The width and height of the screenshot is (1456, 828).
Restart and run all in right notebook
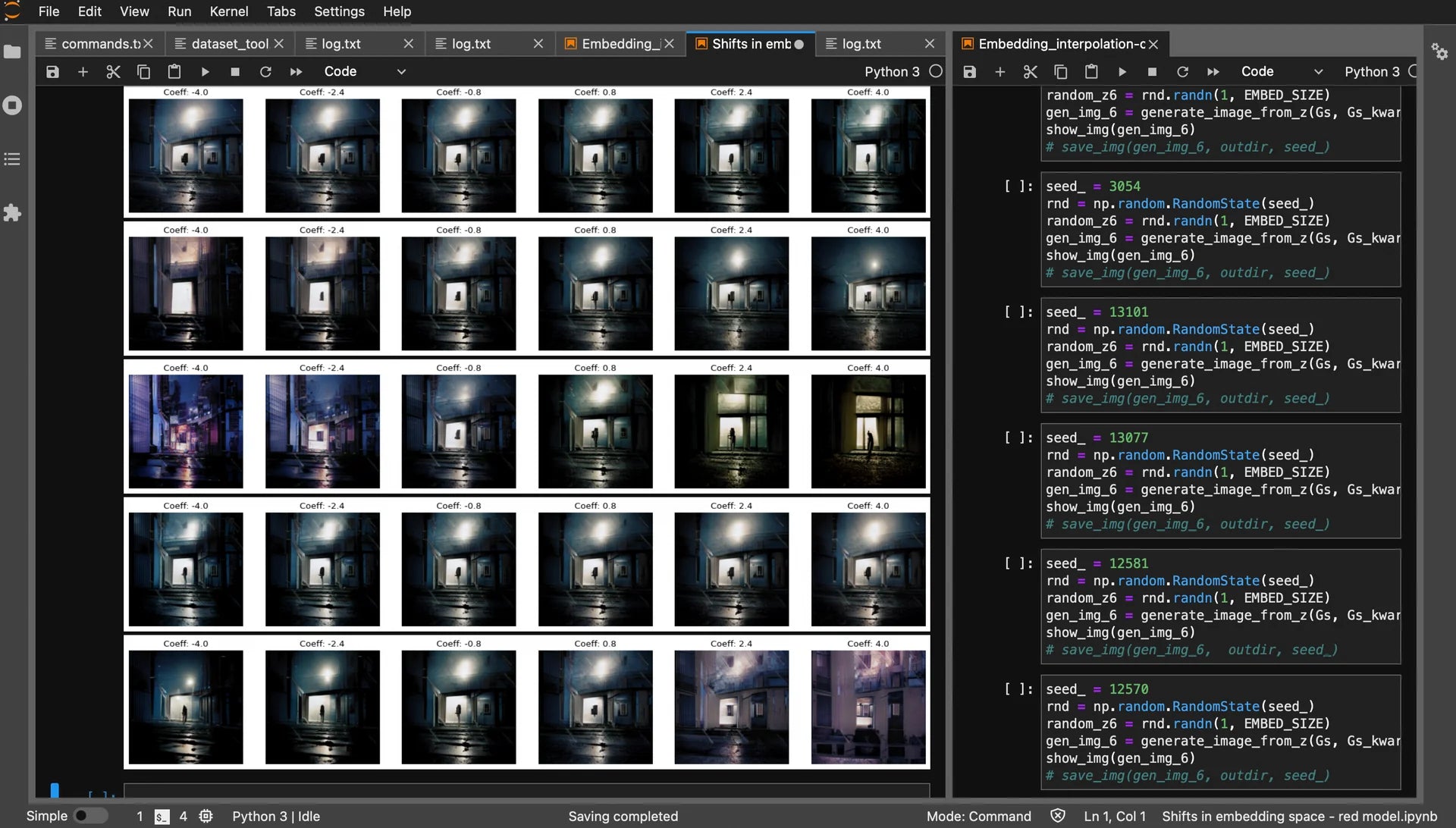1213,71
